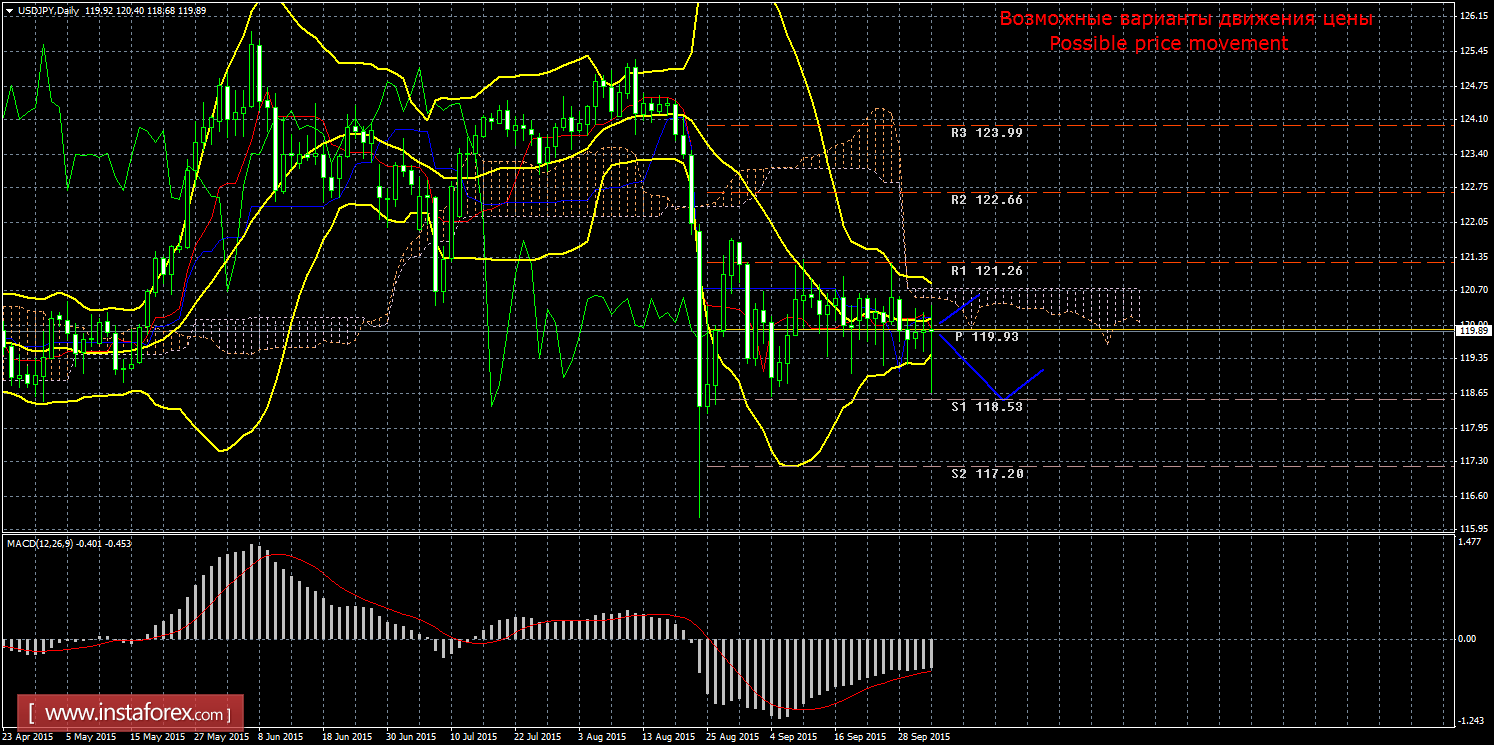This screenshot has width=1494, height=745.
Task: Click the 1.477 MACD scale value
Action: point(1470,542)
